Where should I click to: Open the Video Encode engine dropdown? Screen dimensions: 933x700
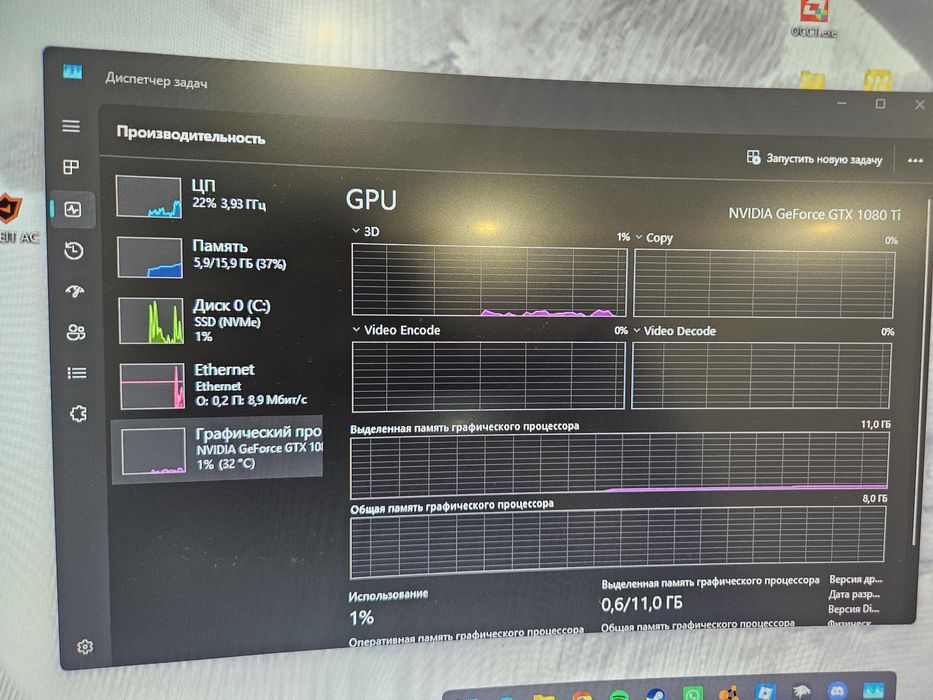(x=356, y=329)
